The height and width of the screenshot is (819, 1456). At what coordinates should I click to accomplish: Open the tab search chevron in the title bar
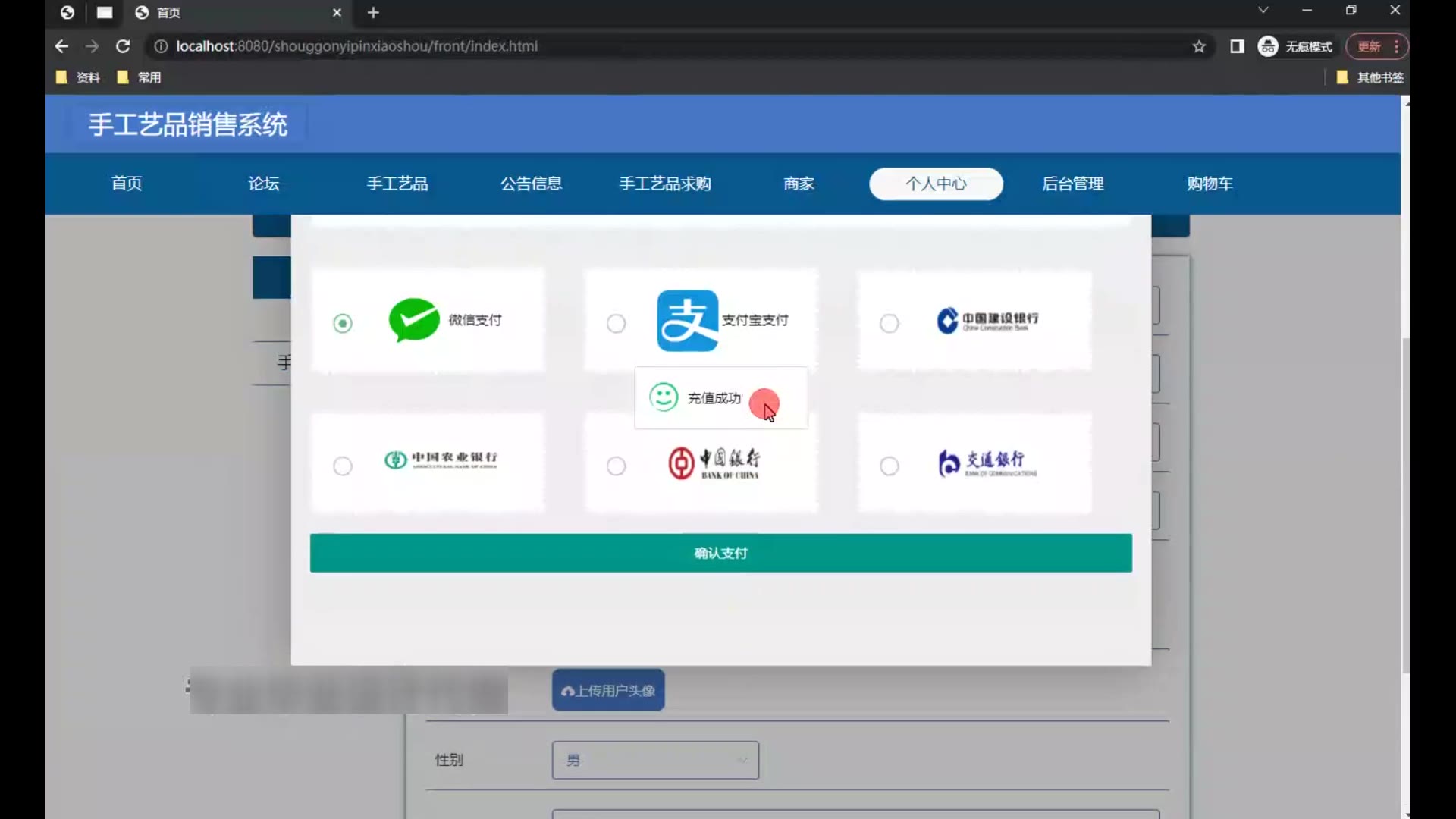coord(1263,11)
